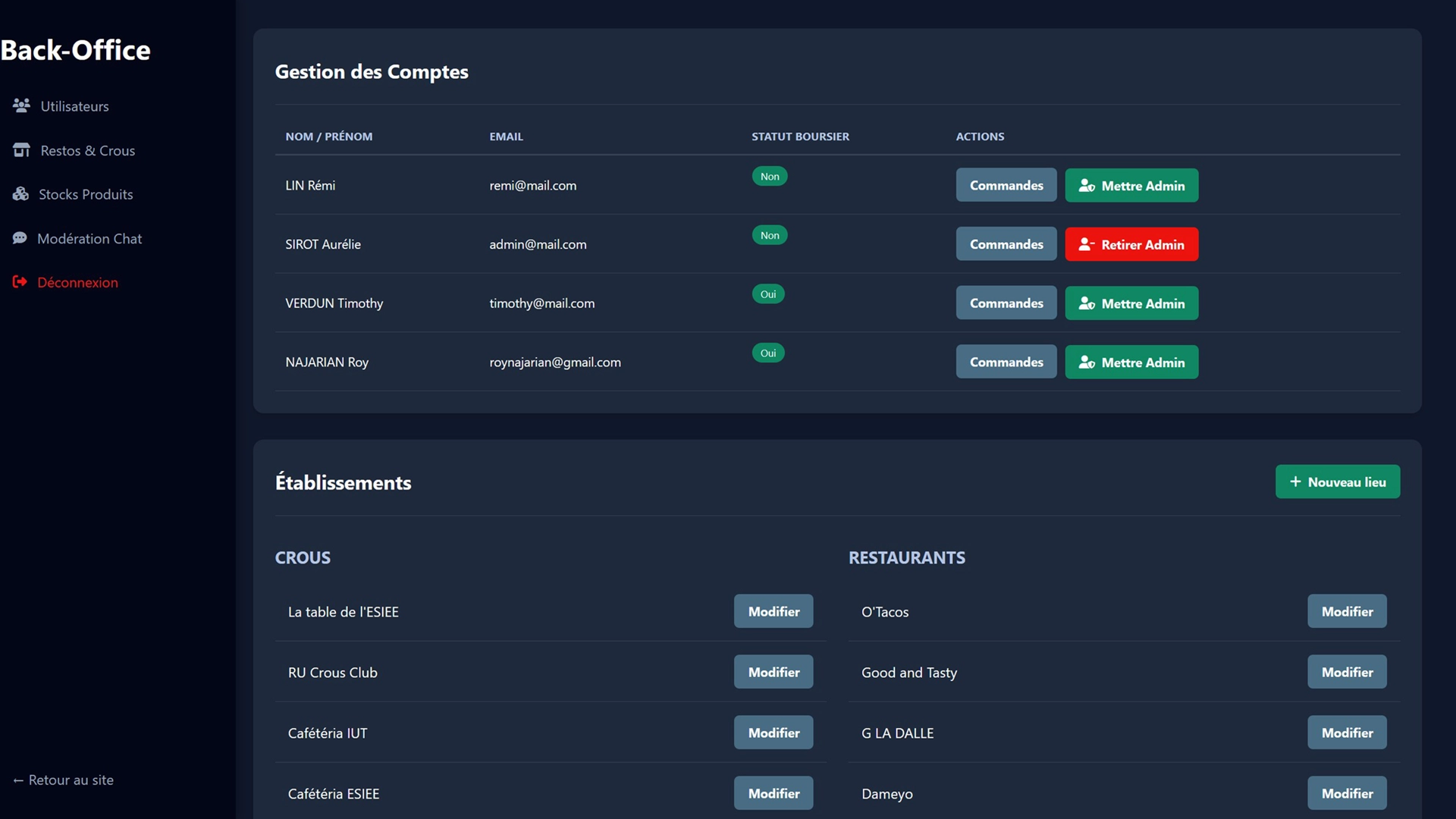Modify Cafétéria IUT entry
The height and width of the screenshot is (819, 1456).
pyautogui.click(x=773, y=733)
